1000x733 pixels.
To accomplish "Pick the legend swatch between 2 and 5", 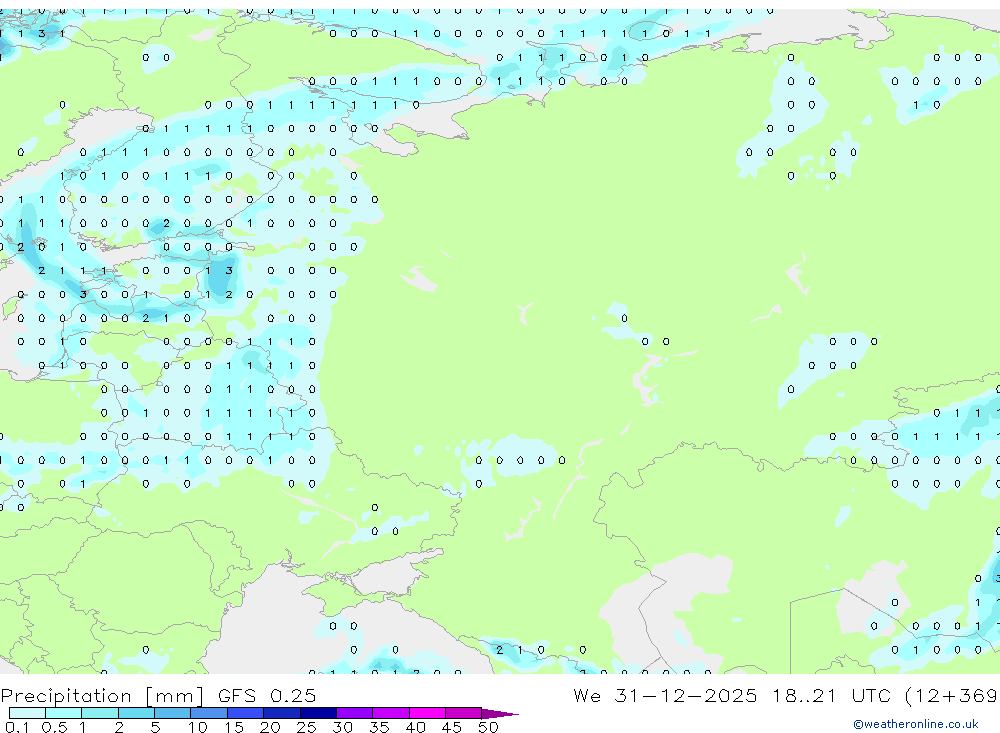I will (x=136, y=713).
